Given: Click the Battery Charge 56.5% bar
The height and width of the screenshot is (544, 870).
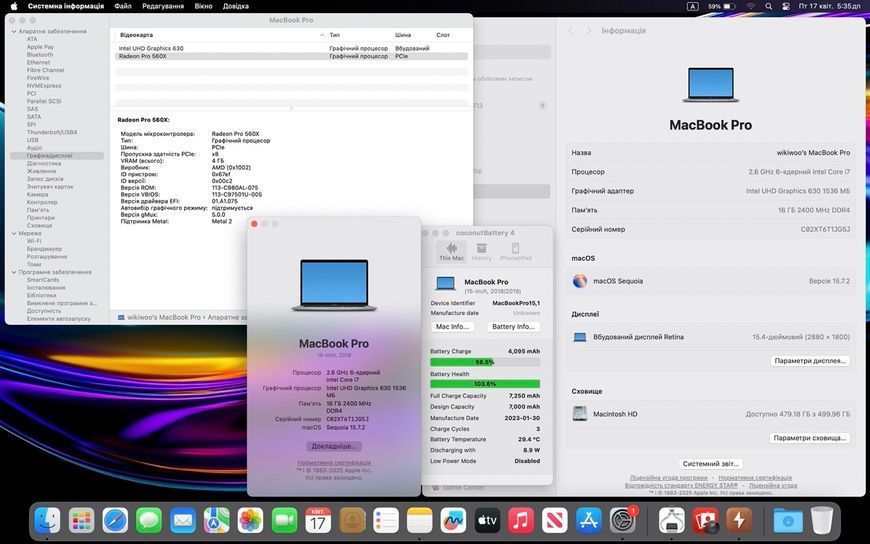Looking at the screenshot, I should tap(485, 362).
